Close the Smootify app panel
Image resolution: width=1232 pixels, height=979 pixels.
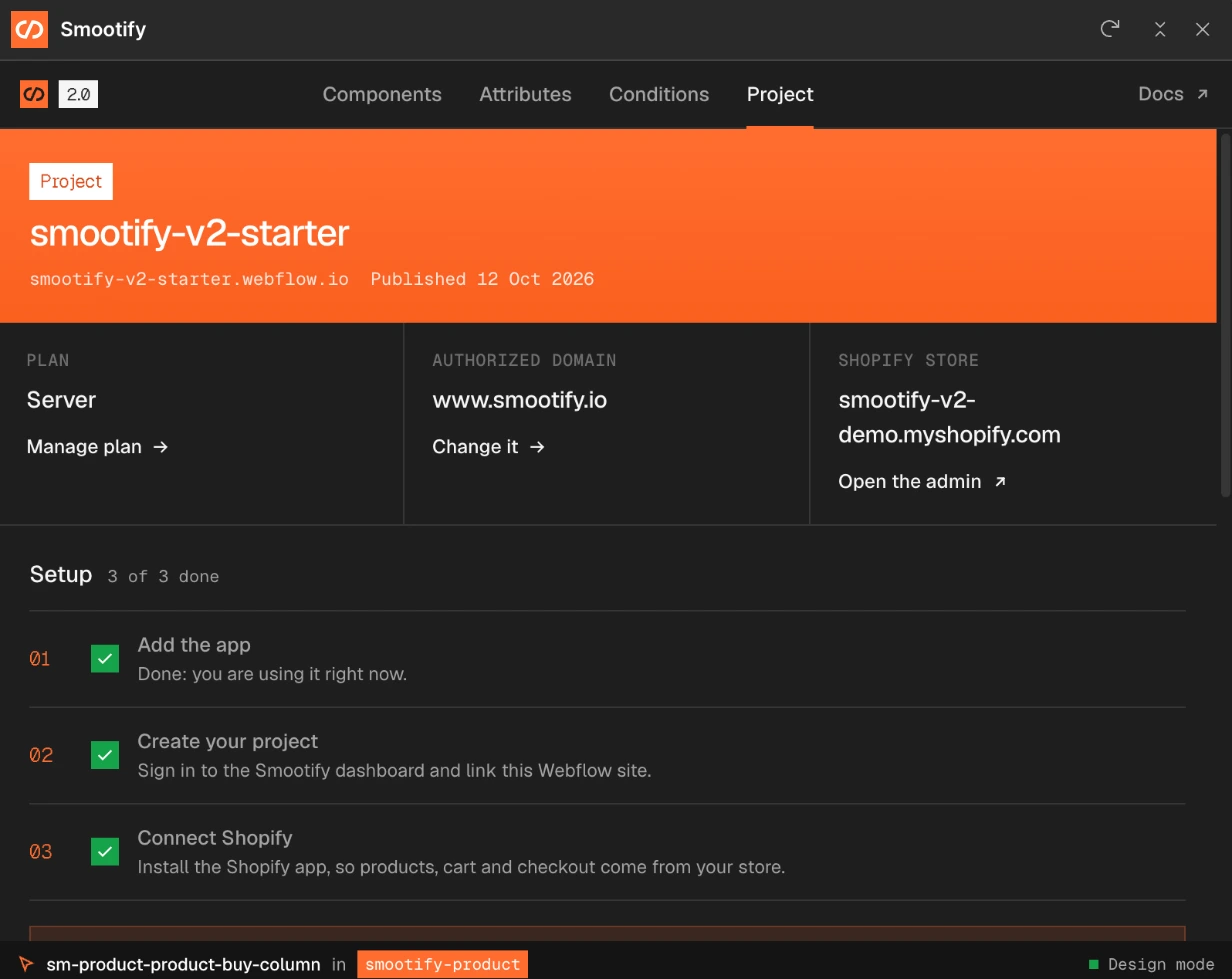(1203, 29)
